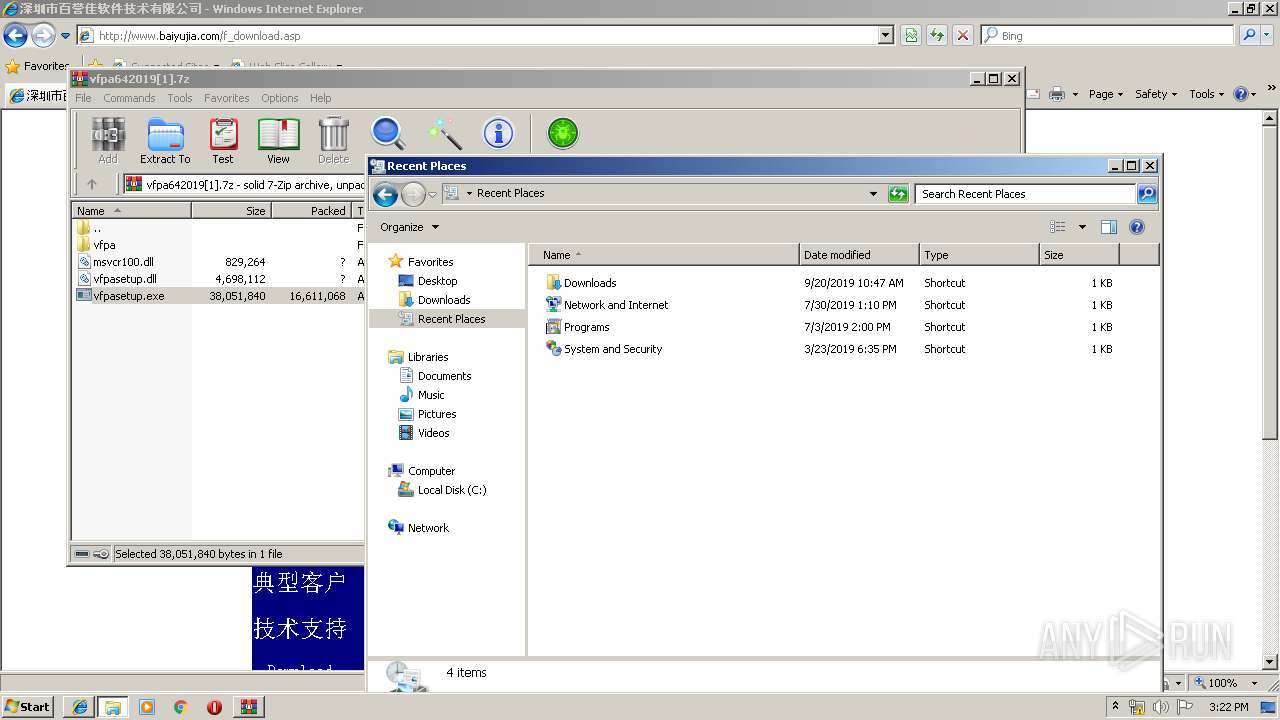The image size is (1280, 720).
Task: Change the Explorer view icon
Action: coord(1058,227)
